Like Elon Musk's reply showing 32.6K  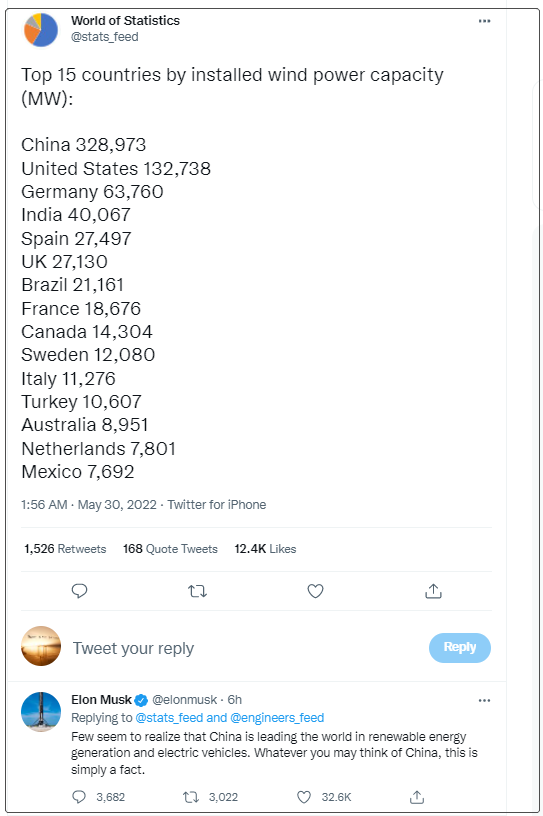304,797
